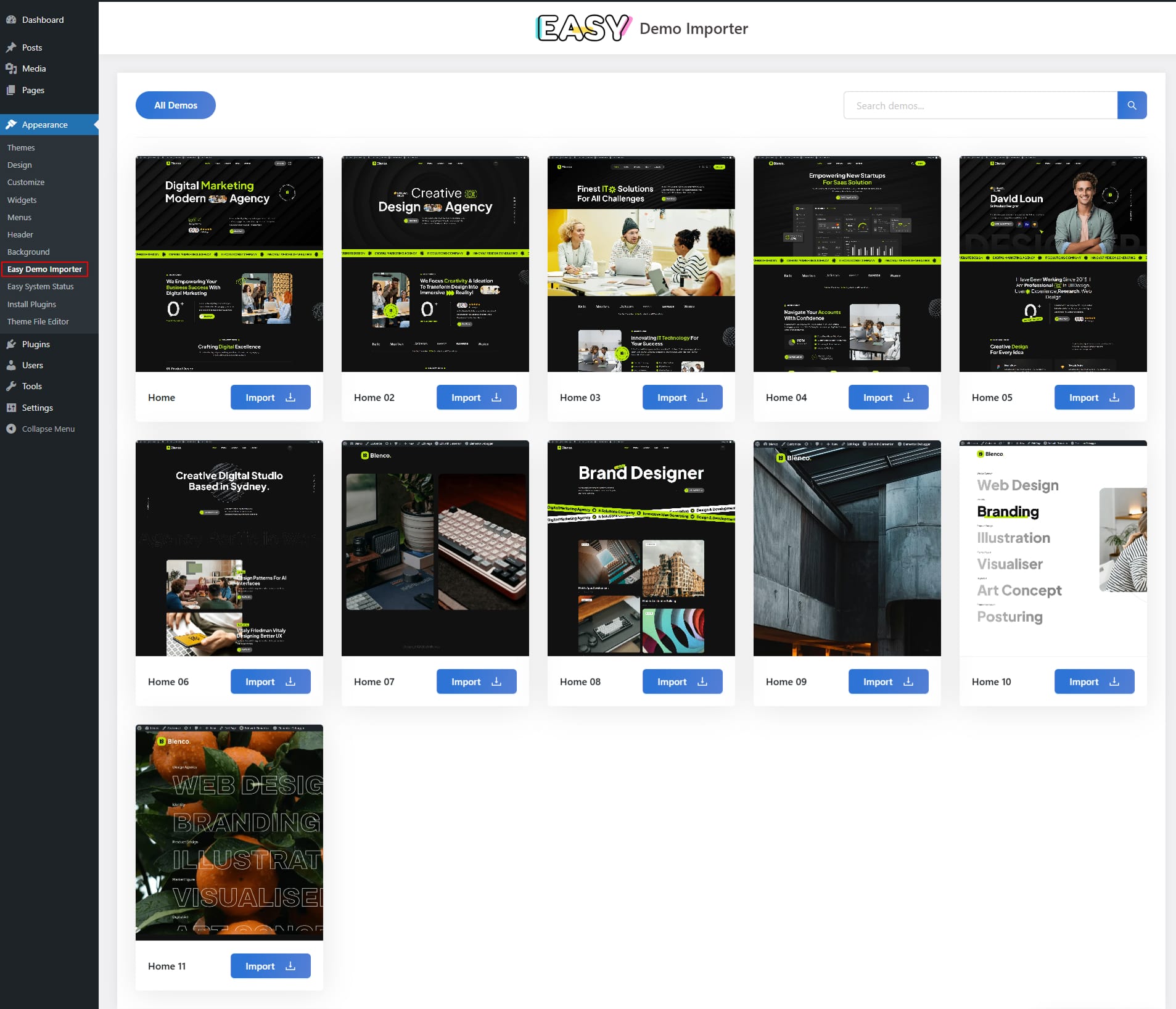Click the Collapse Menu arrow icon
Image resolution: width=1176 pixels, height=1009 pixels.
[x=11, y=429]
